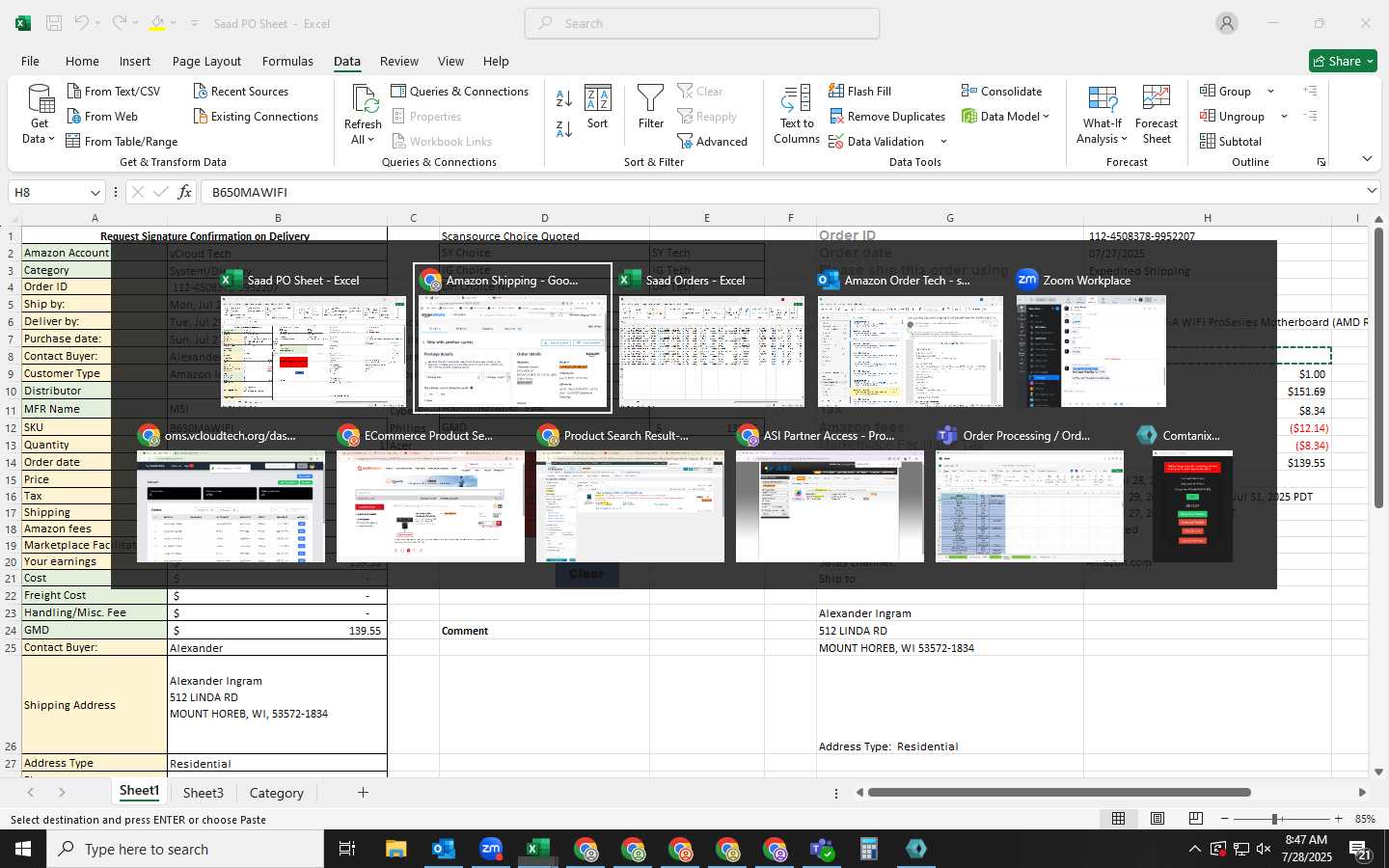Click Remove Duplicates
Viewport: 1389px width, 868px height.
point(886,117)
